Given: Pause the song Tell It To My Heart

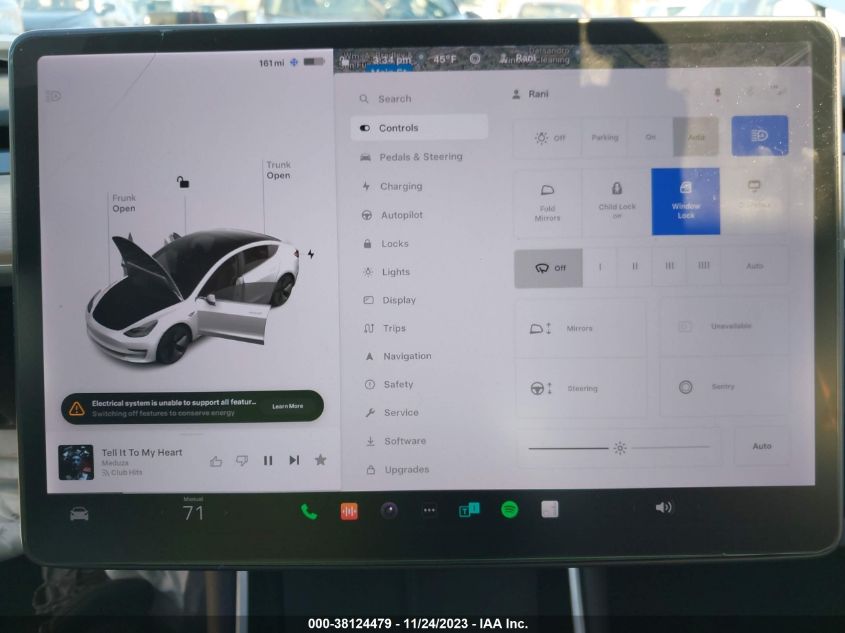Looking at the screenshot, I should 268,460.
